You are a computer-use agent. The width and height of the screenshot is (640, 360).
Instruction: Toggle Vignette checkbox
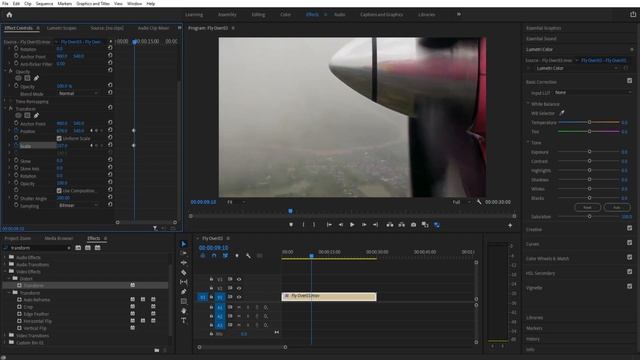click(x=629, y=287)
